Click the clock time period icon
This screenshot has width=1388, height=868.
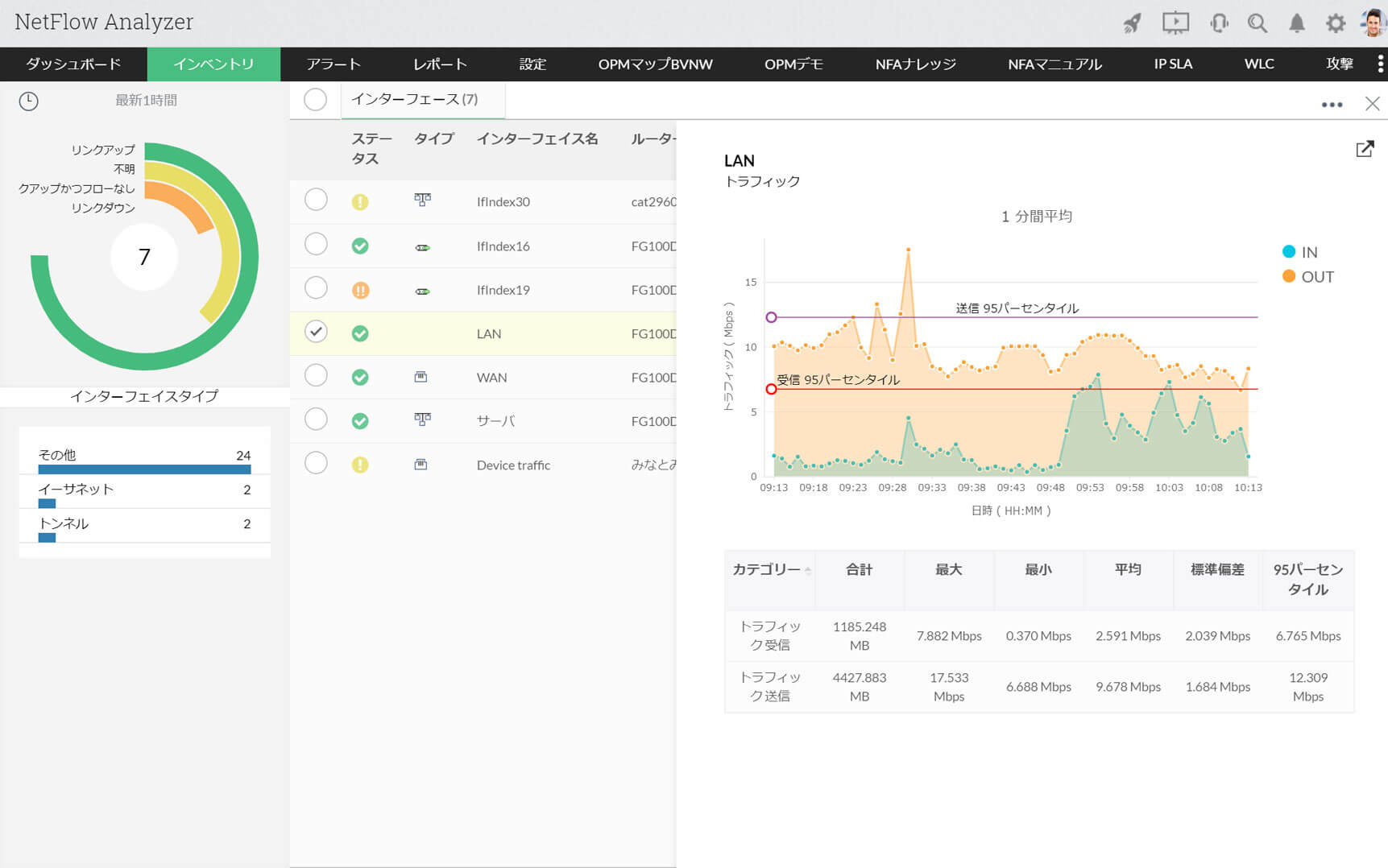tap(29, 101)
